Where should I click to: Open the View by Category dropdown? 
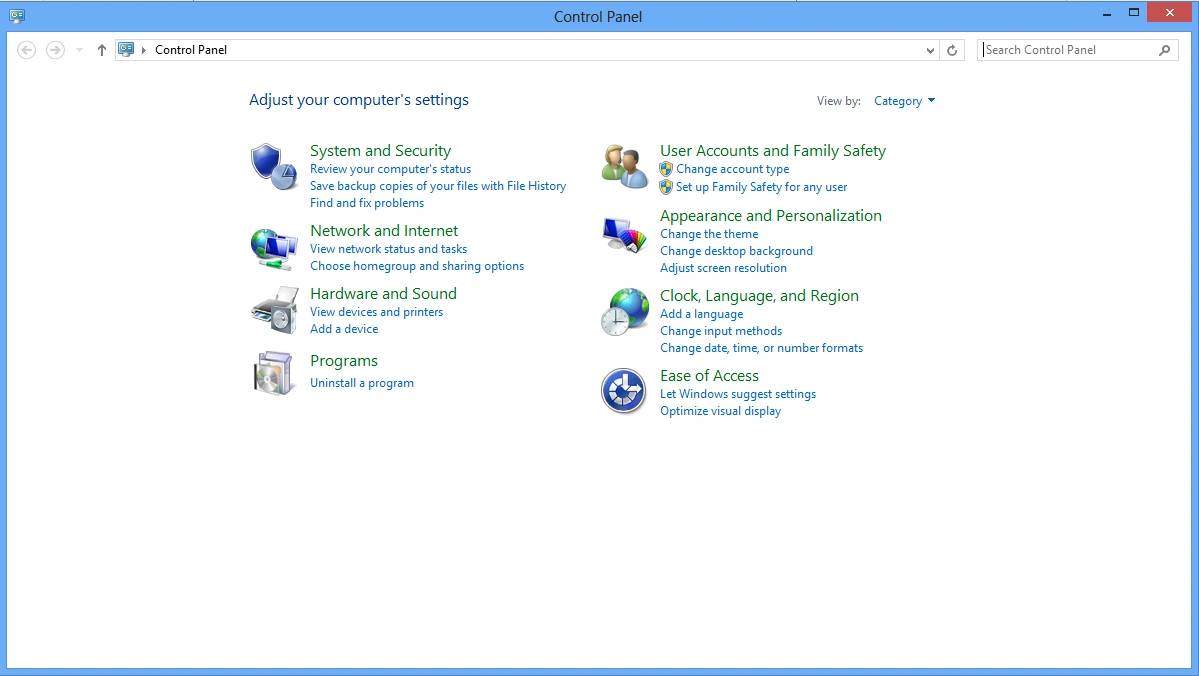coord(904,101)
